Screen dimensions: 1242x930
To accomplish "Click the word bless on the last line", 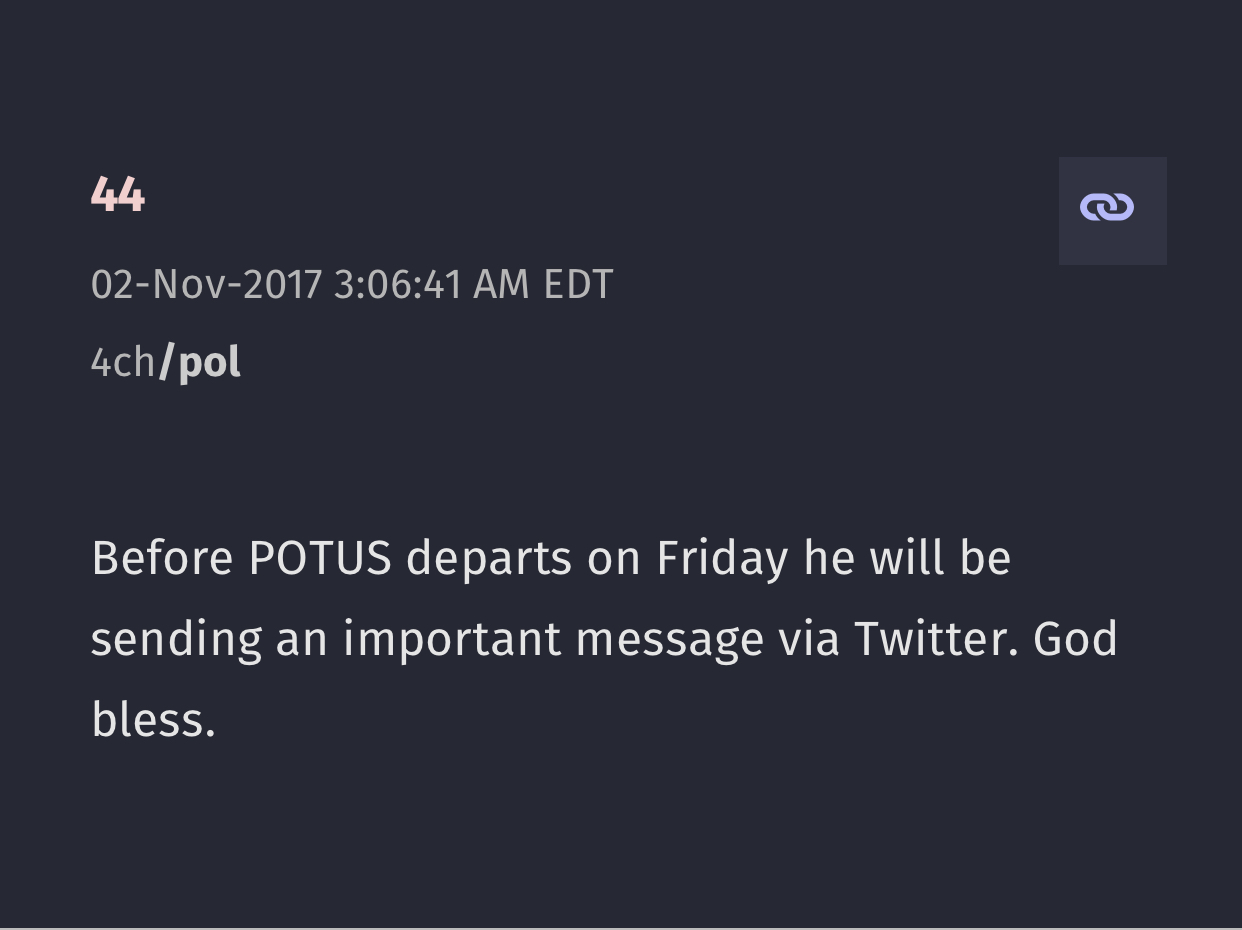I will pyautogui.click(x=152, y=718).
